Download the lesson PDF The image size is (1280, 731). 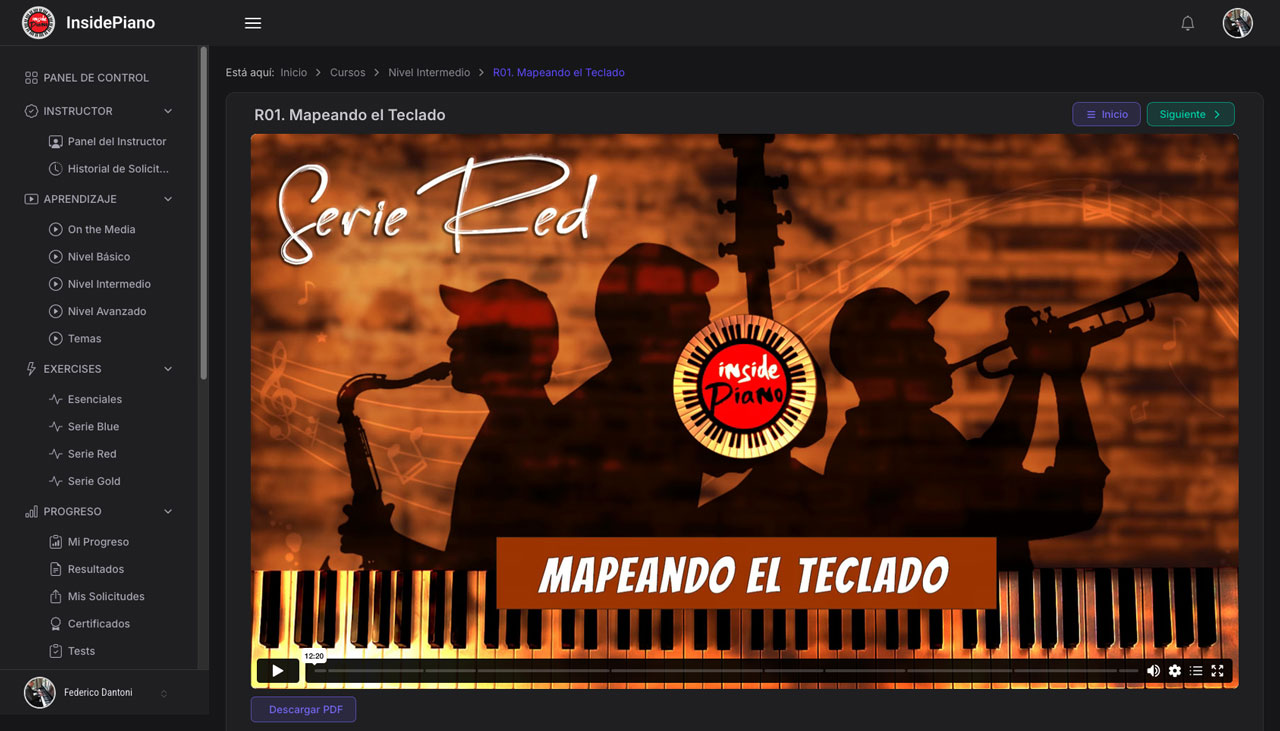point(303,710)
